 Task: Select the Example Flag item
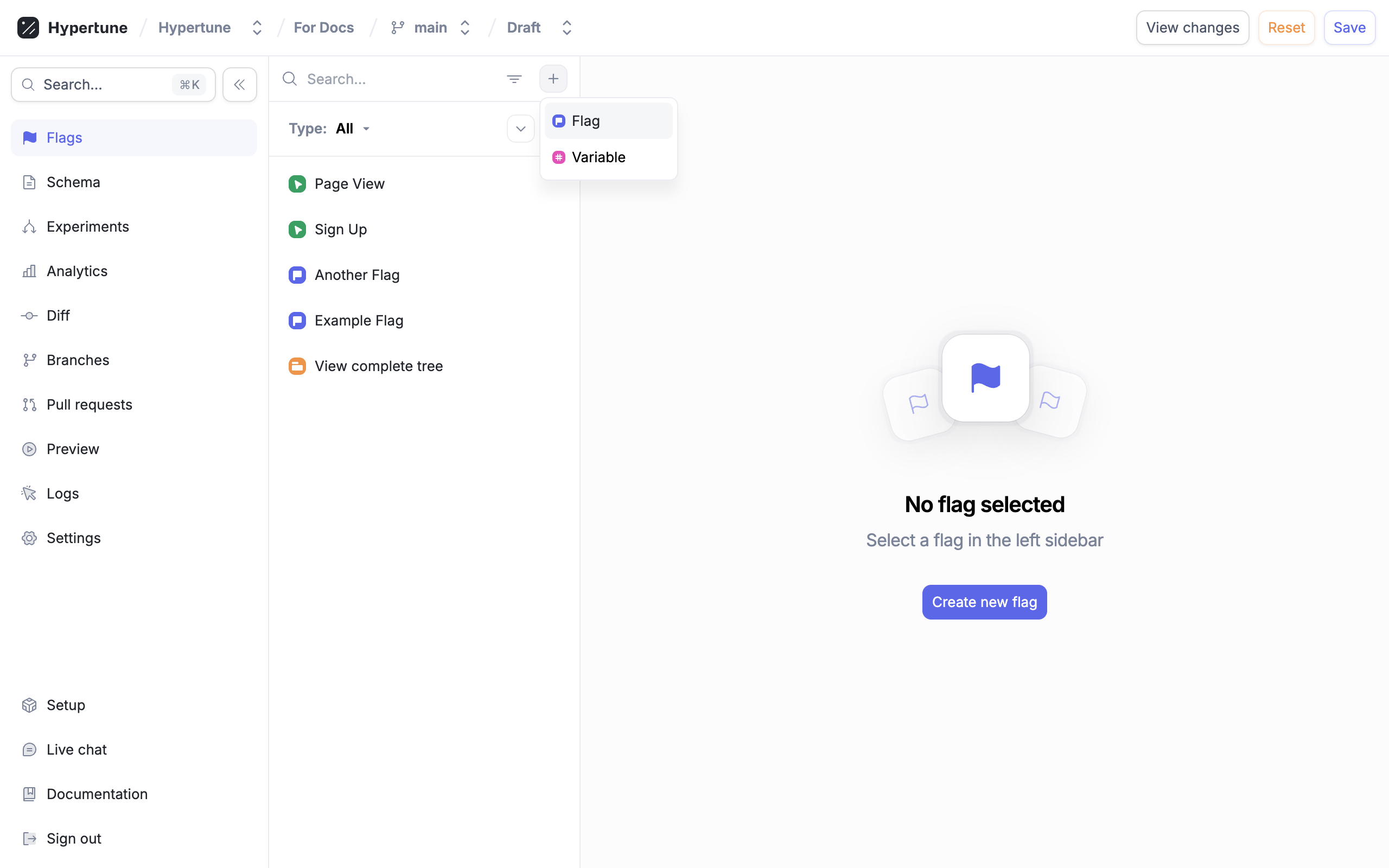[x=358, y=320]
